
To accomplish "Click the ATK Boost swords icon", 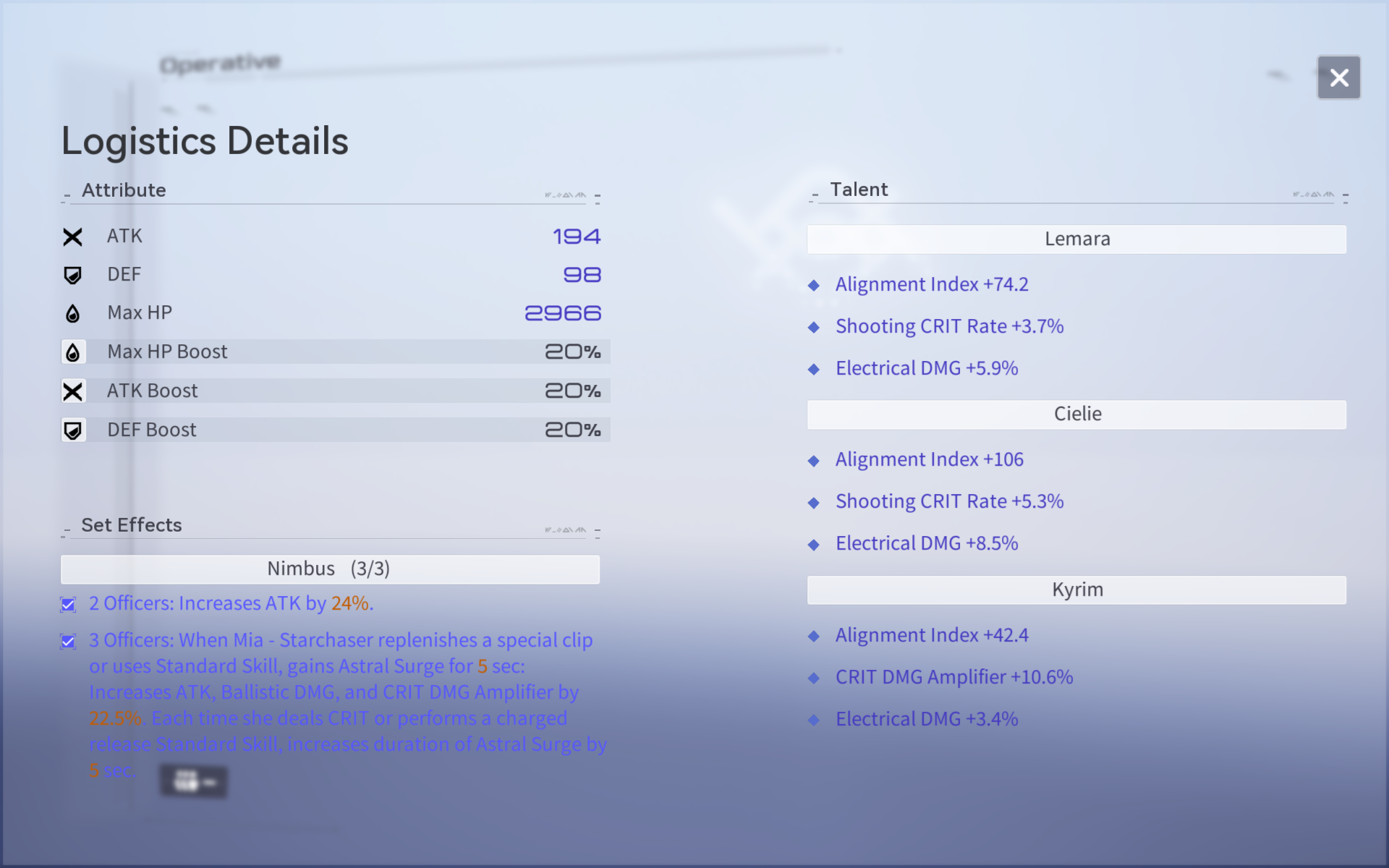I will click(x=72, y=391).
